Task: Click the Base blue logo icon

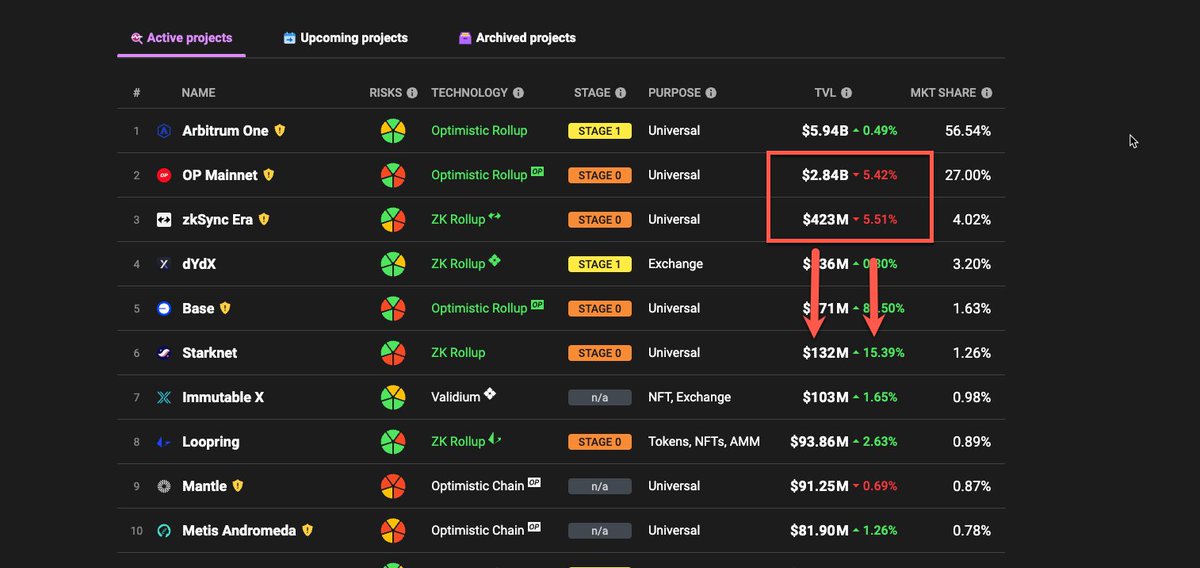Action: [x=164, y=309]
